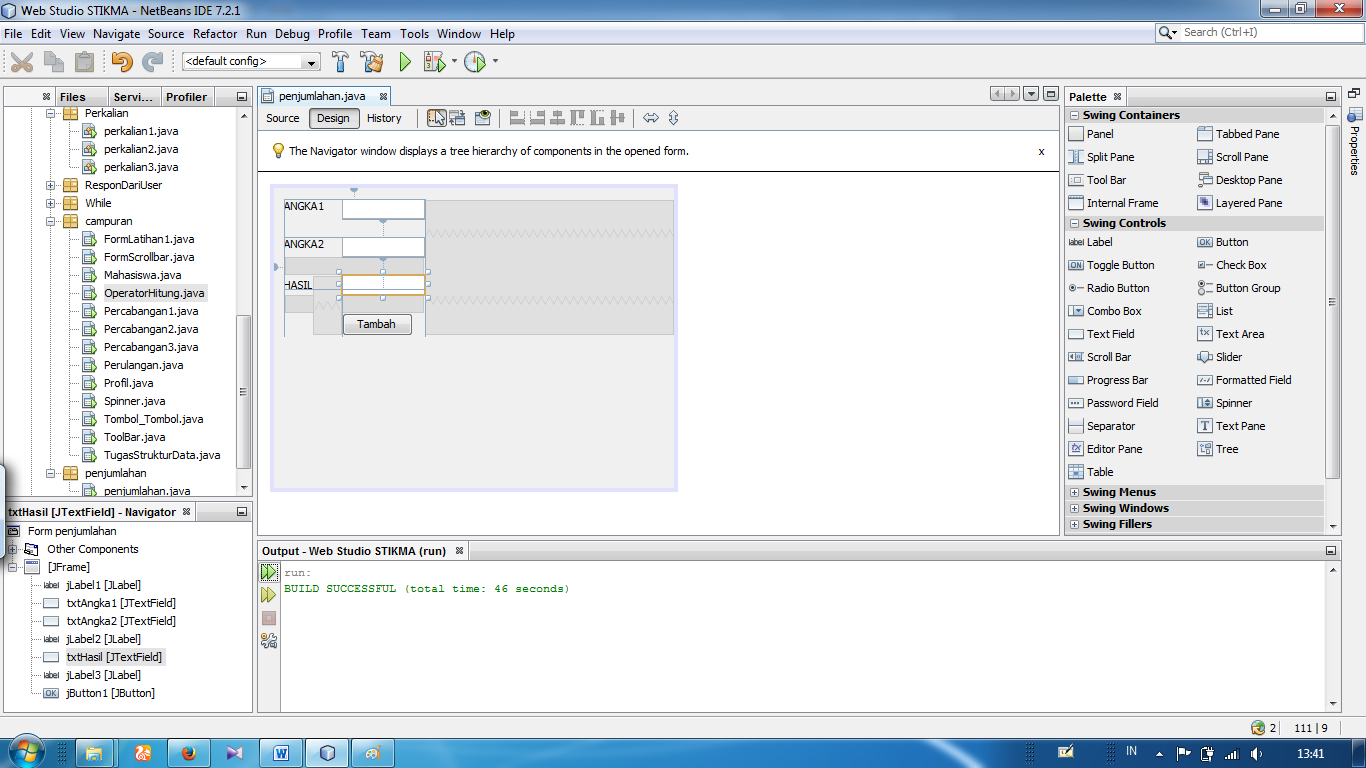Open the Refactor menu

215,33
